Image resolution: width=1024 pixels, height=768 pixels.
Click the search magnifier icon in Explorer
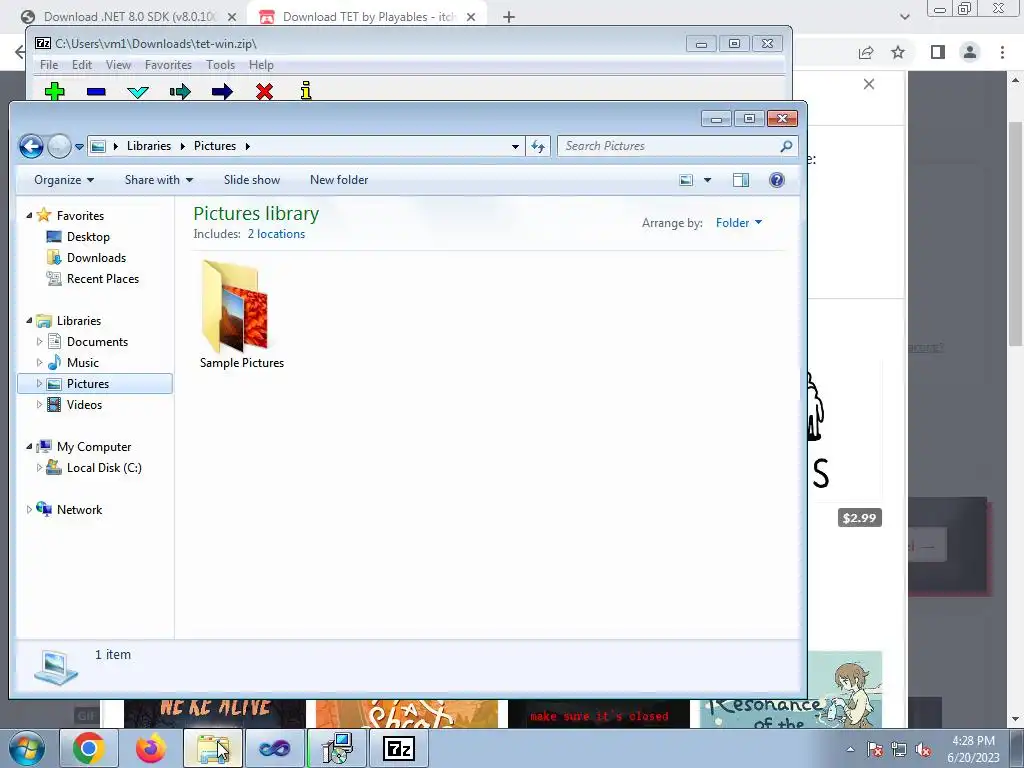point(786,146)
